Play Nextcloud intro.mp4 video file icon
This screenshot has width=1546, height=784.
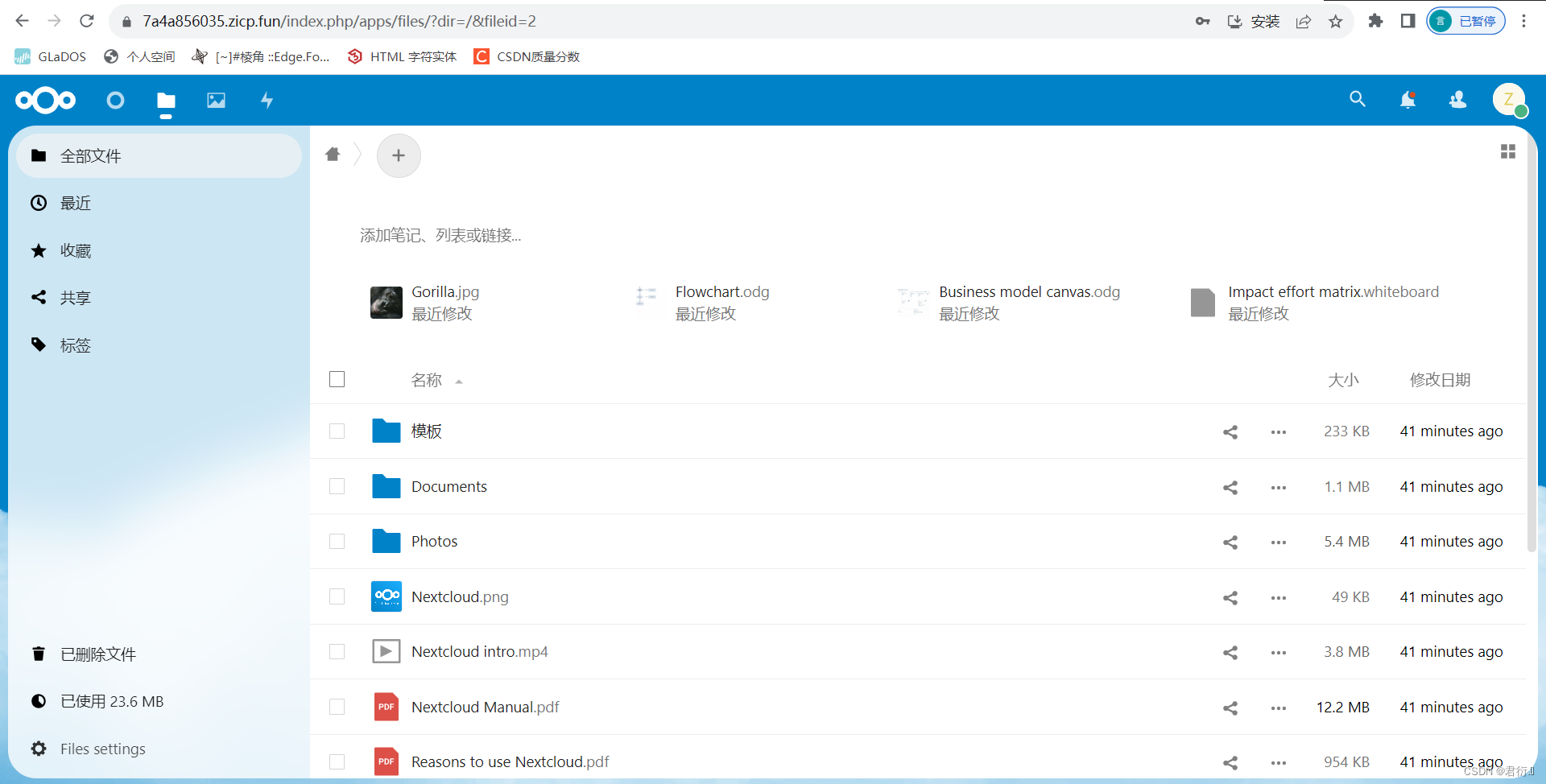click(386, 651)
